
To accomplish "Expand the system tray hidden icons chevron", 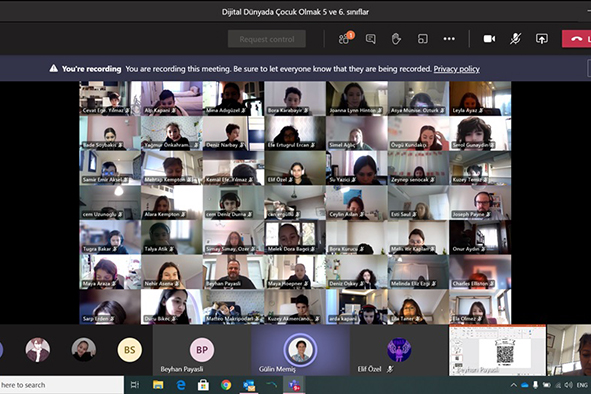I will click(x=513, y=385).
